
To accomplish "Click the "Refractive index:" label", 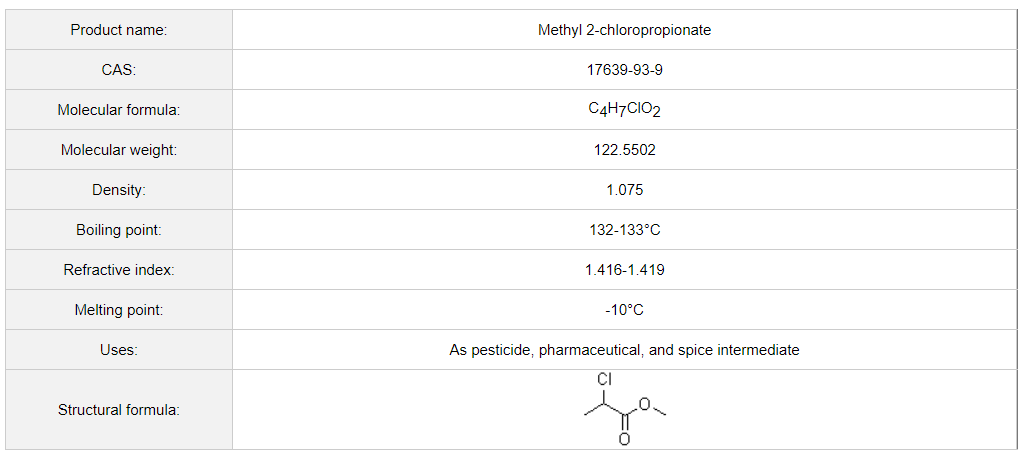I will click(119, 270).
